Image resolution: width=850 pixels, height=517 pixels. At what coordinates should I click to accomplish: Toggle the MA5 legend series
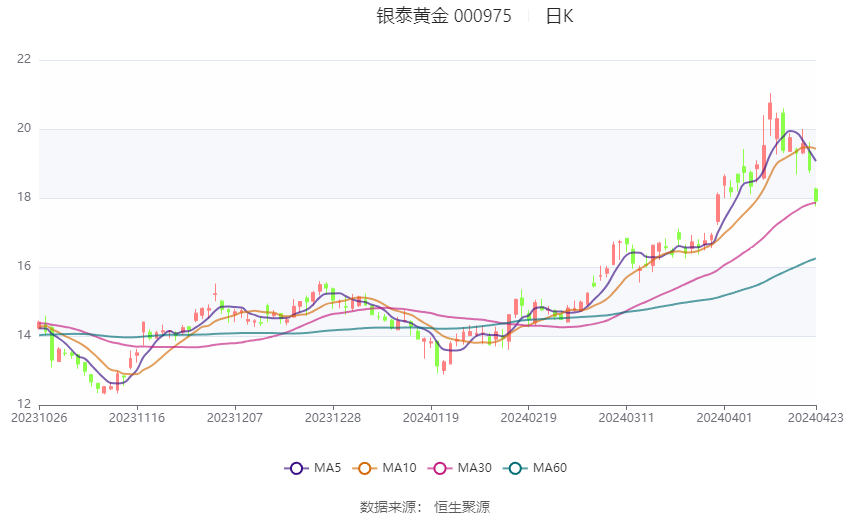point(313,468)
